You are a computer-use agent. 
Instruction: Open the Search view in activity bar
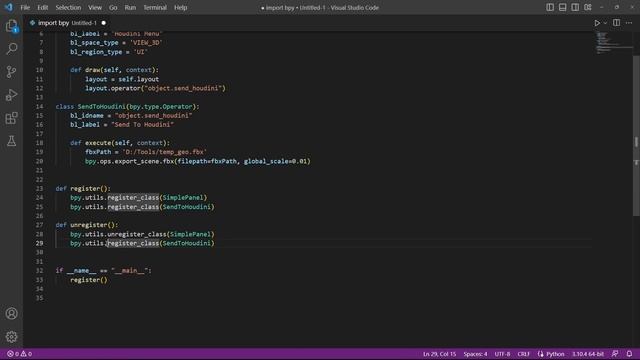click(x=11, y=49)
